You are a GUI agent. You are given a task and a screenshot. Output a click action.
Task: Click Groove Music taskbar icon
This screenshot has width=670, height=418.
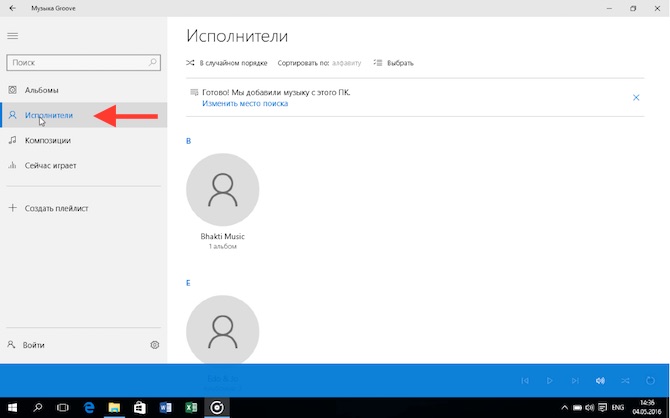coord(217,408)
